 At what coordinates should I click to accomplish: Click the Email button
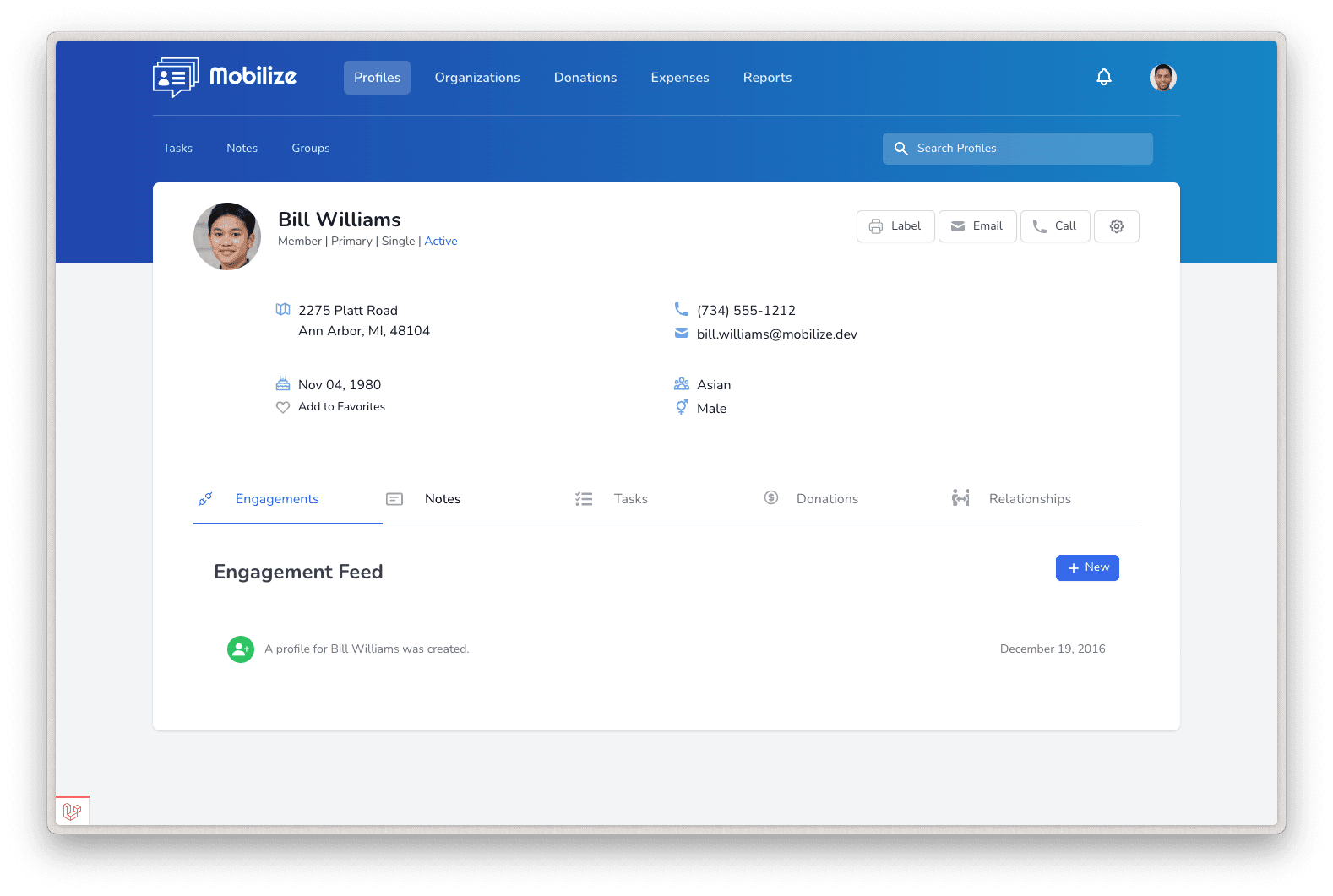coord(977,226)
